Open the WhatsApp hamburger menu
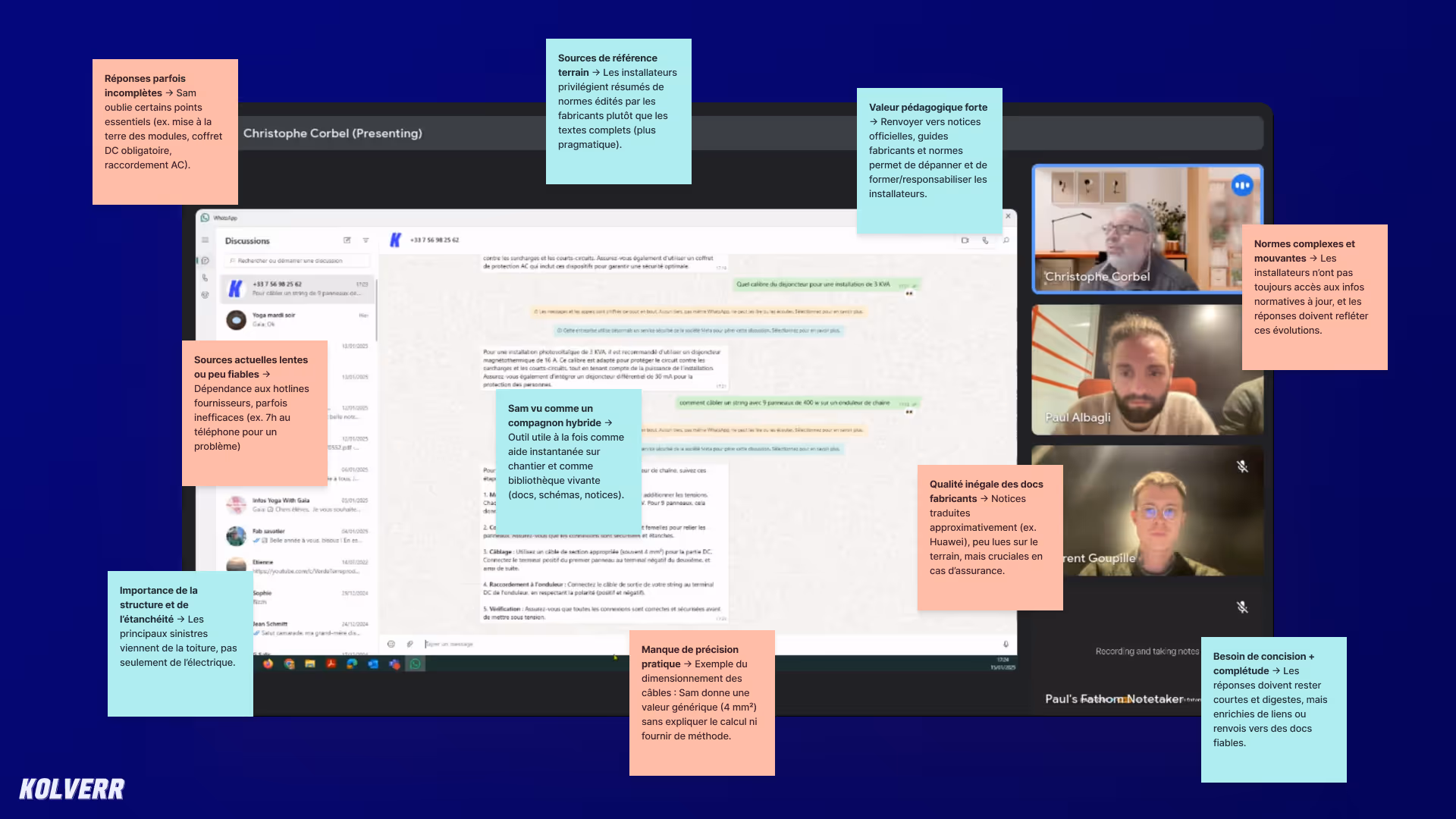This screenshot has width=1456, height=819. point(205,240)
